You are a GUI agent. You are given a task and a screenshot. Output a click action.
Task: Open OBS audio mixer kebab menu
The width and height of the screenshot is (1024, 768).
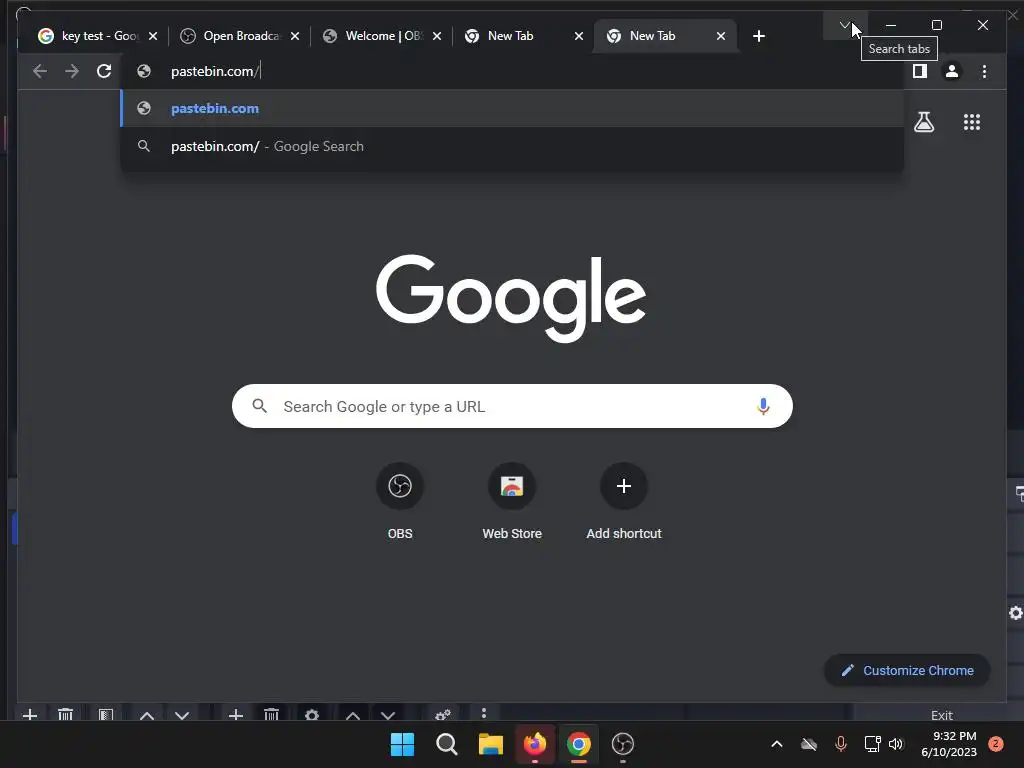pyautogui.click(x=484, y=713)
